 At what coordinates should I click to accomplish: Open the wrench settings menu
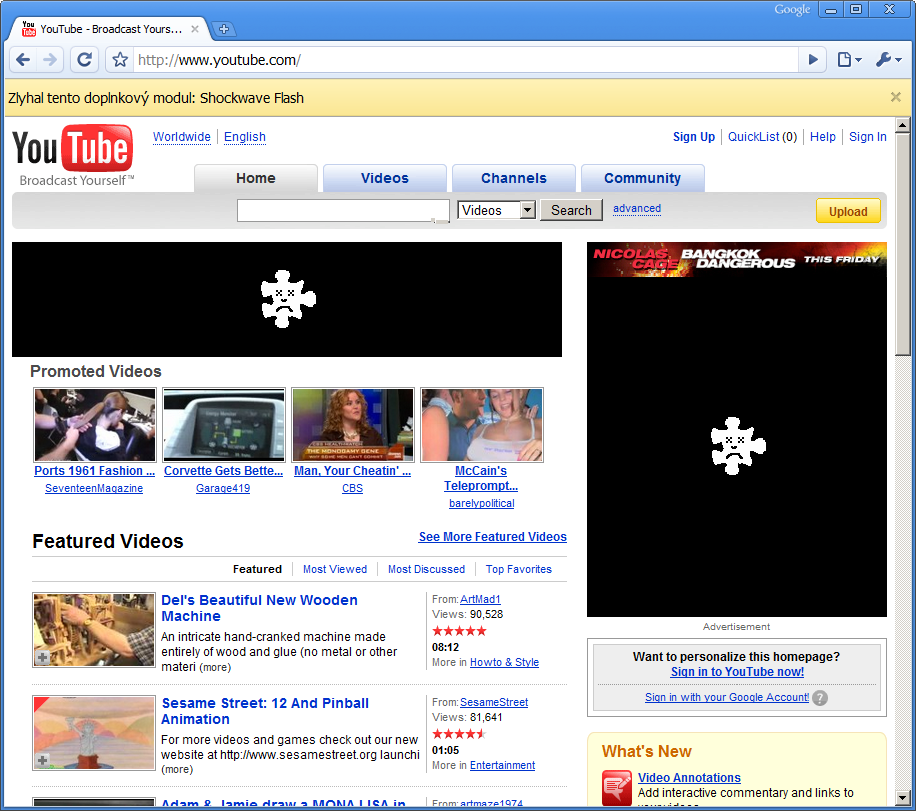click(x=889, y=60)
